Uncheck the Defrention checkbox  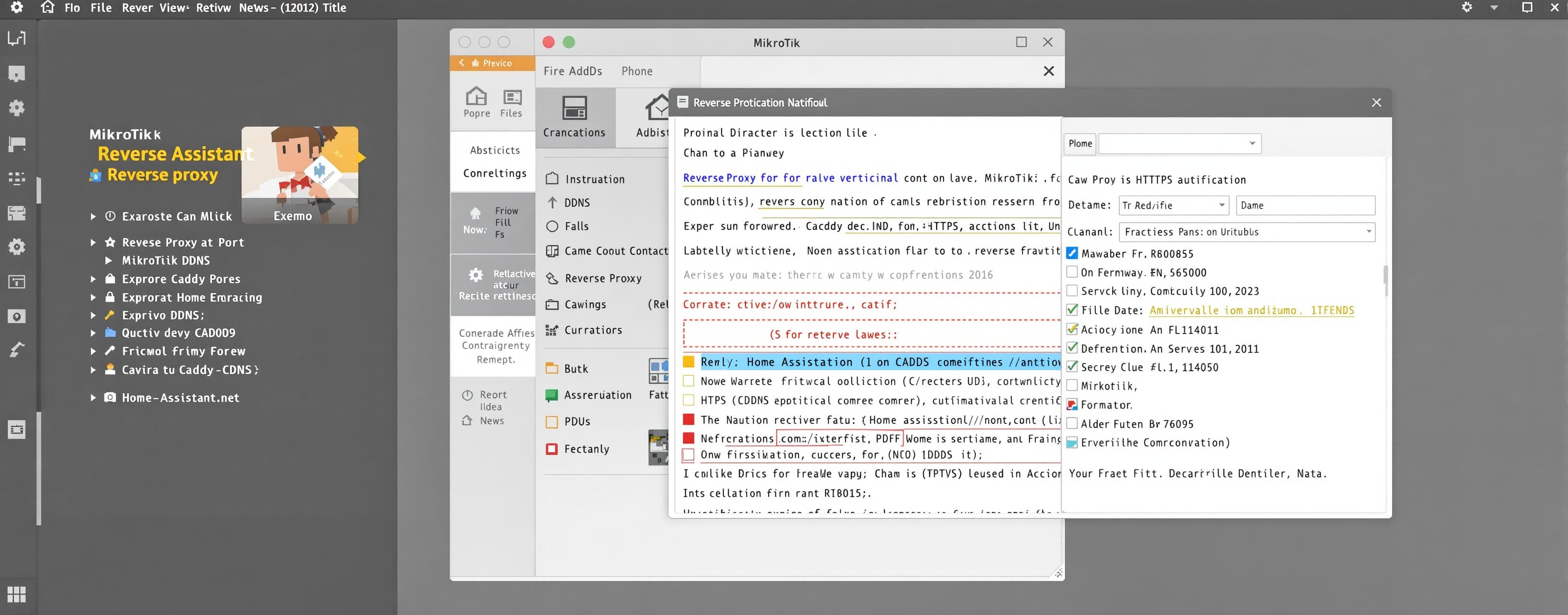(x=1072, y=348)
